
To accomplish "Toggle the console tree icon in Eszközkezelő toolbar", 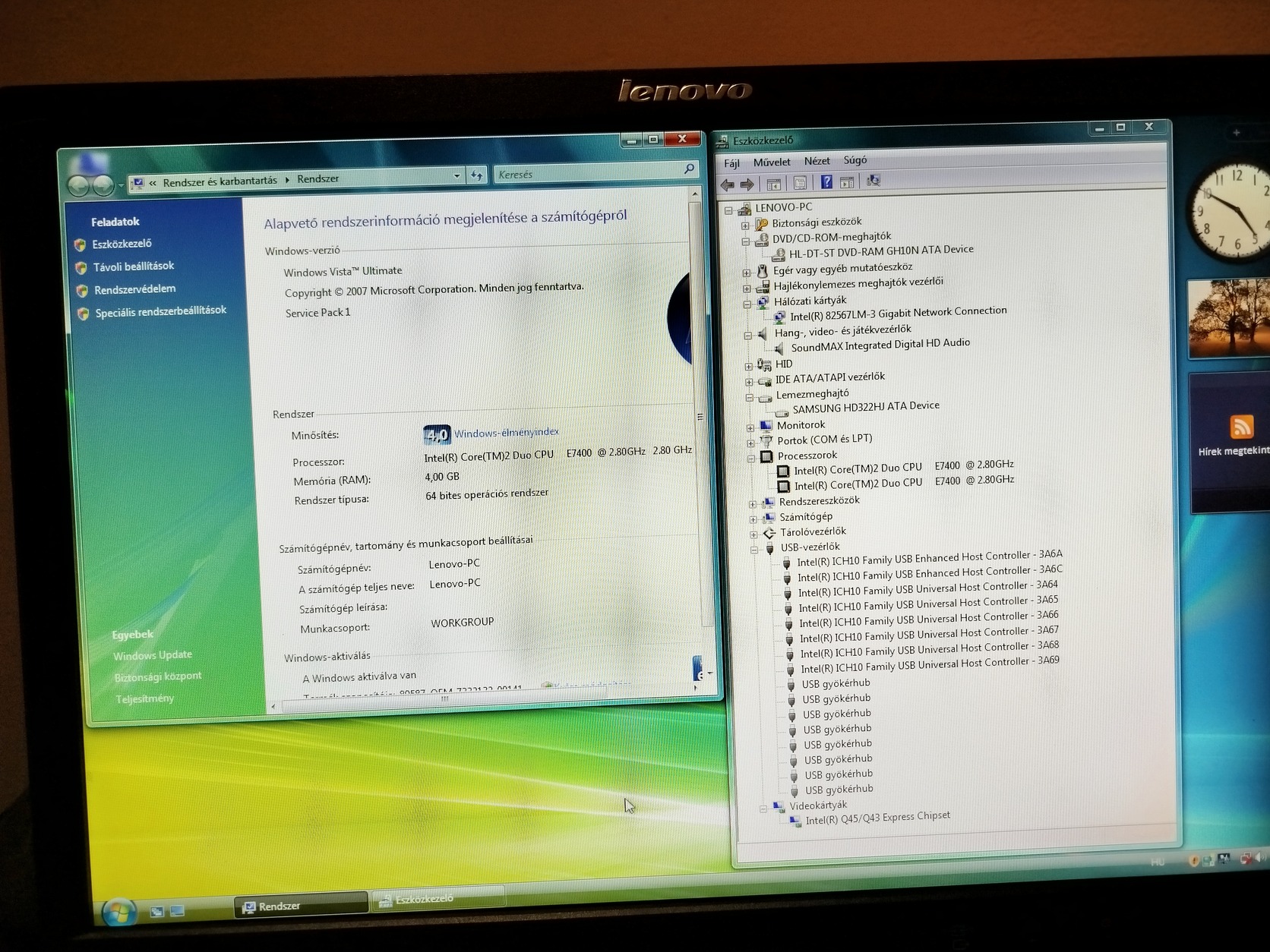I will tap(774, 184).
